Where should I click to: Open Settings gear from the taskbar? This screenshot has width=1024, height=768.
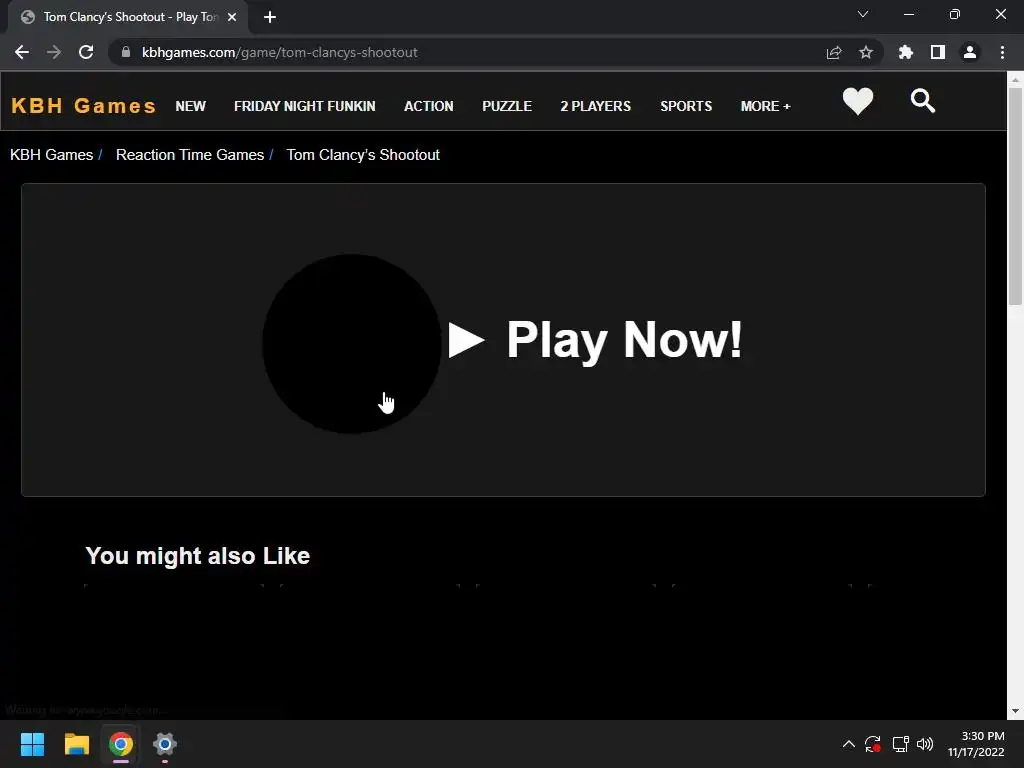click(x=165, y=744)
